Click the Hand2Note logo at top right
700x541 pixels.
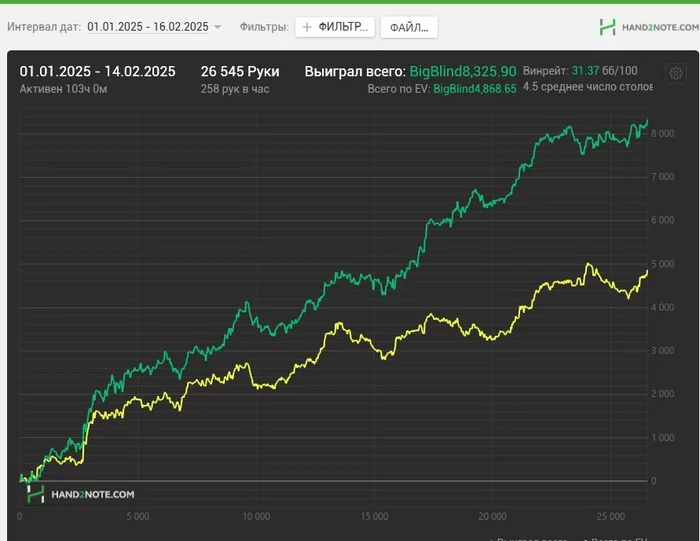(649, 27)
